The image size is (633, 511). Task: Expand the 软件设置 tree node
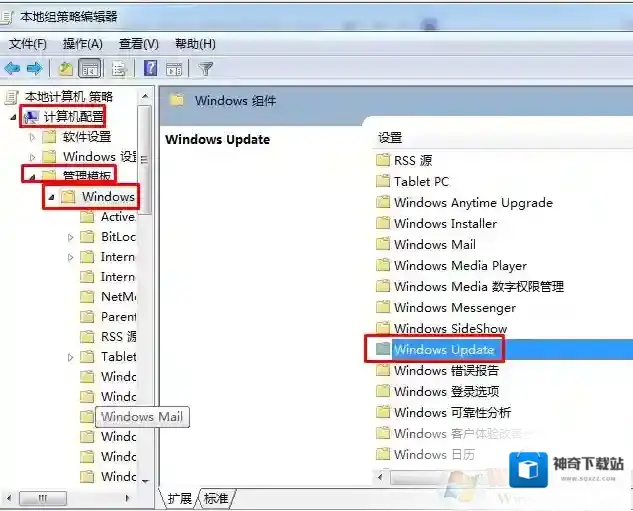click(x=32, y=137)
